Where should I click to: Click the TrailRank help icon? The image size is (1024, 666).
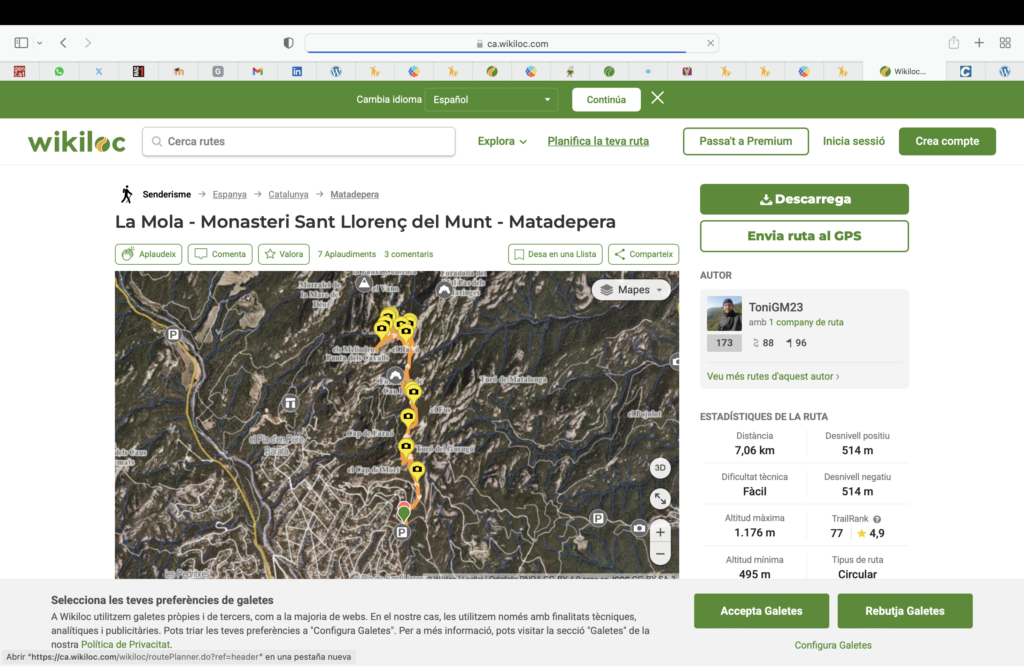(877, 519)
